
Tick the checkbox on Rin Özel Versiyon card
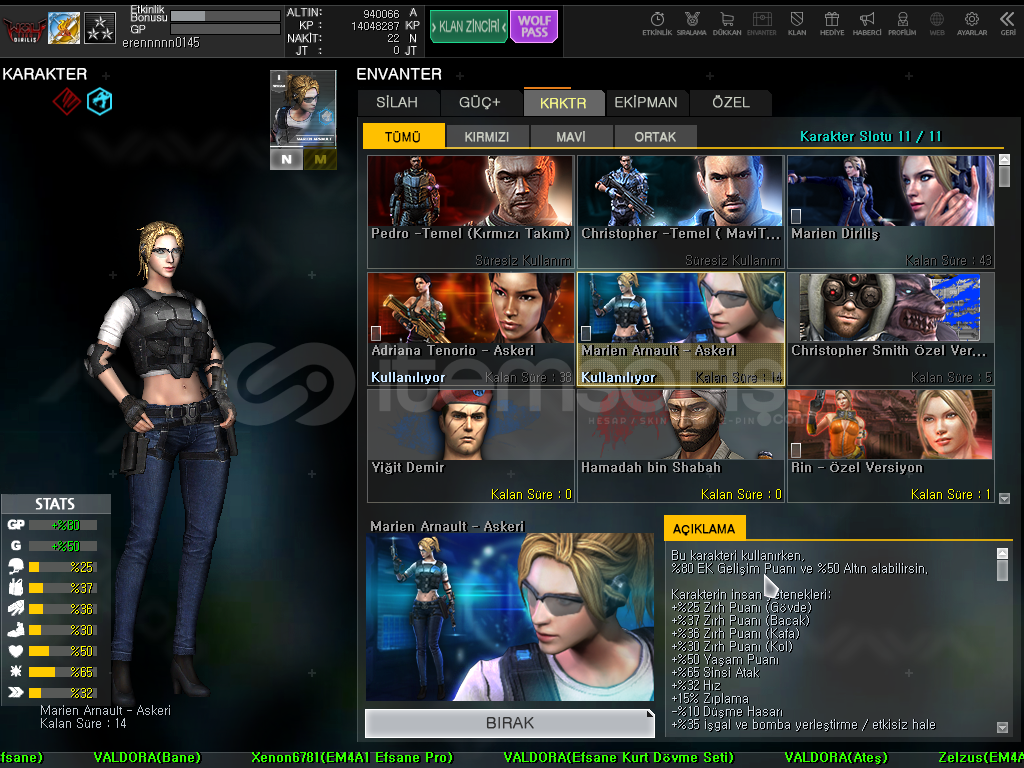tap(796, 450)
